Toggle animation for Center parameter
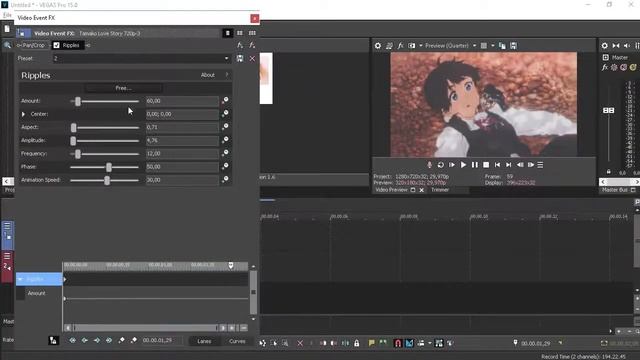This screenshot has height=360, width=640. (x=225, y=114)
